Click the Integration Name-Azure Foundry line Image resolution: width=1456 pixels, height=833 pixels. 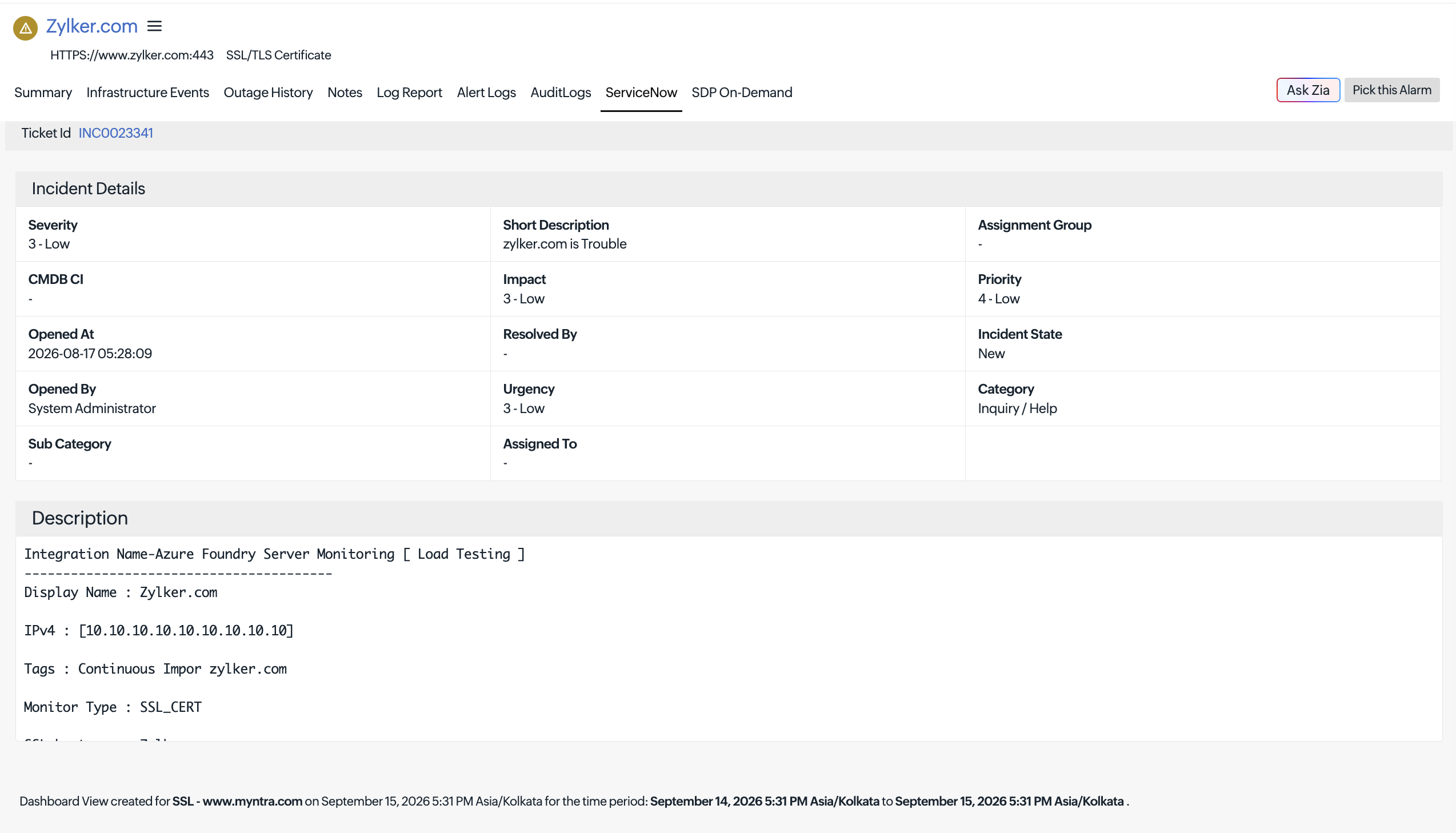pos(275,554)
